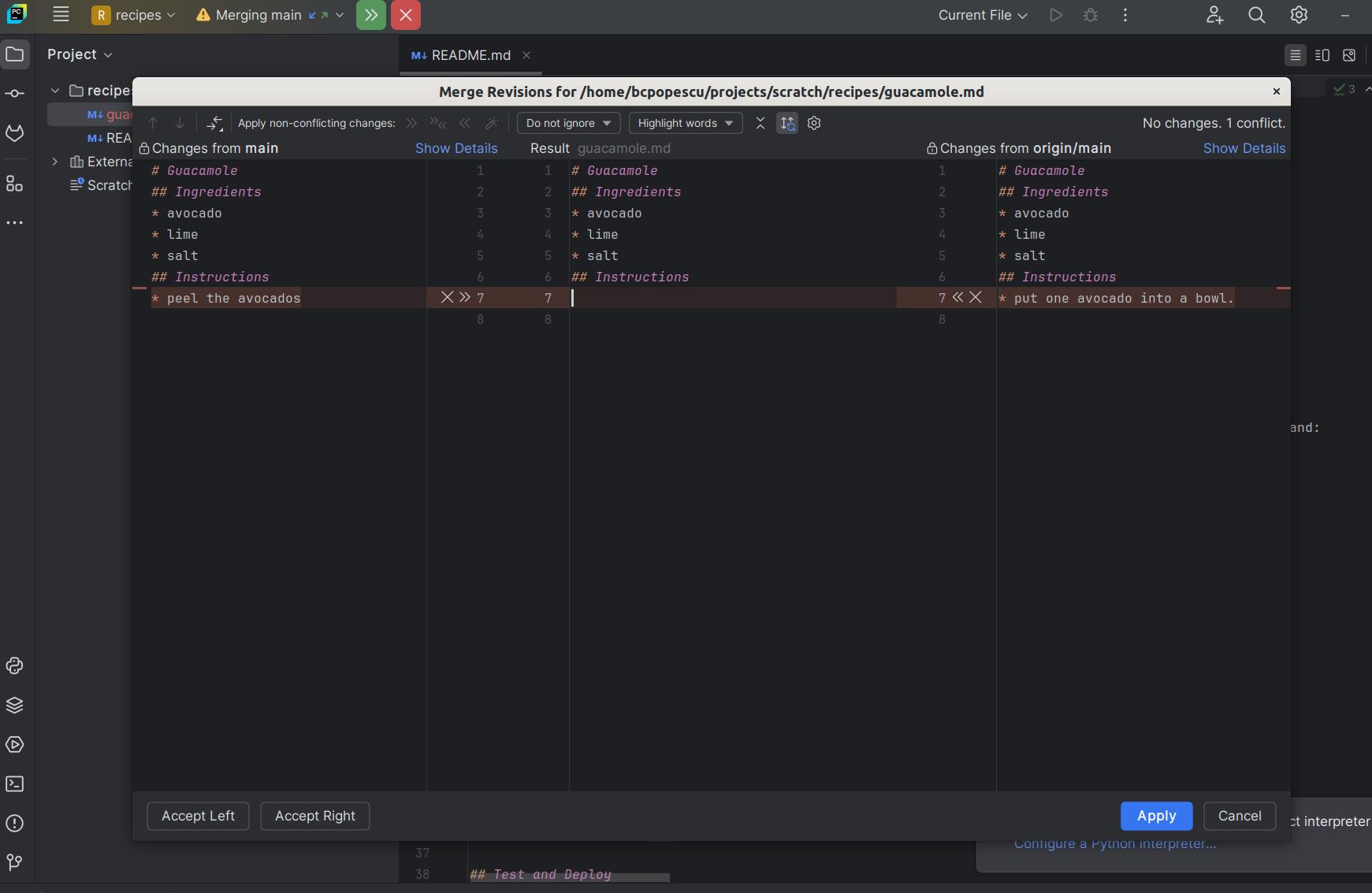Viewport: 1372px width, 893px height.
Task: Open the Merging main branch dropdown
Action: (270, 15)
